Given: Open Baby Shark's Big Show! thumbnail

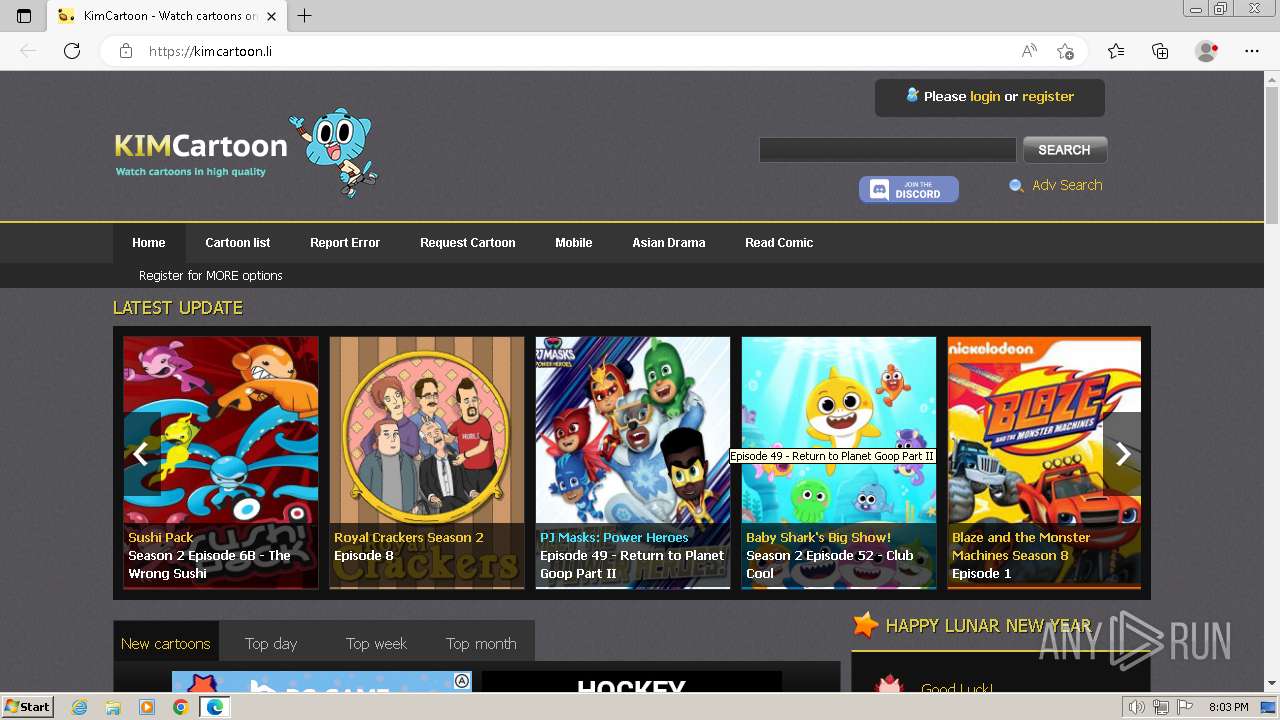Looking at the screenshot, I should pyautogui.click(x=839, y=462).
